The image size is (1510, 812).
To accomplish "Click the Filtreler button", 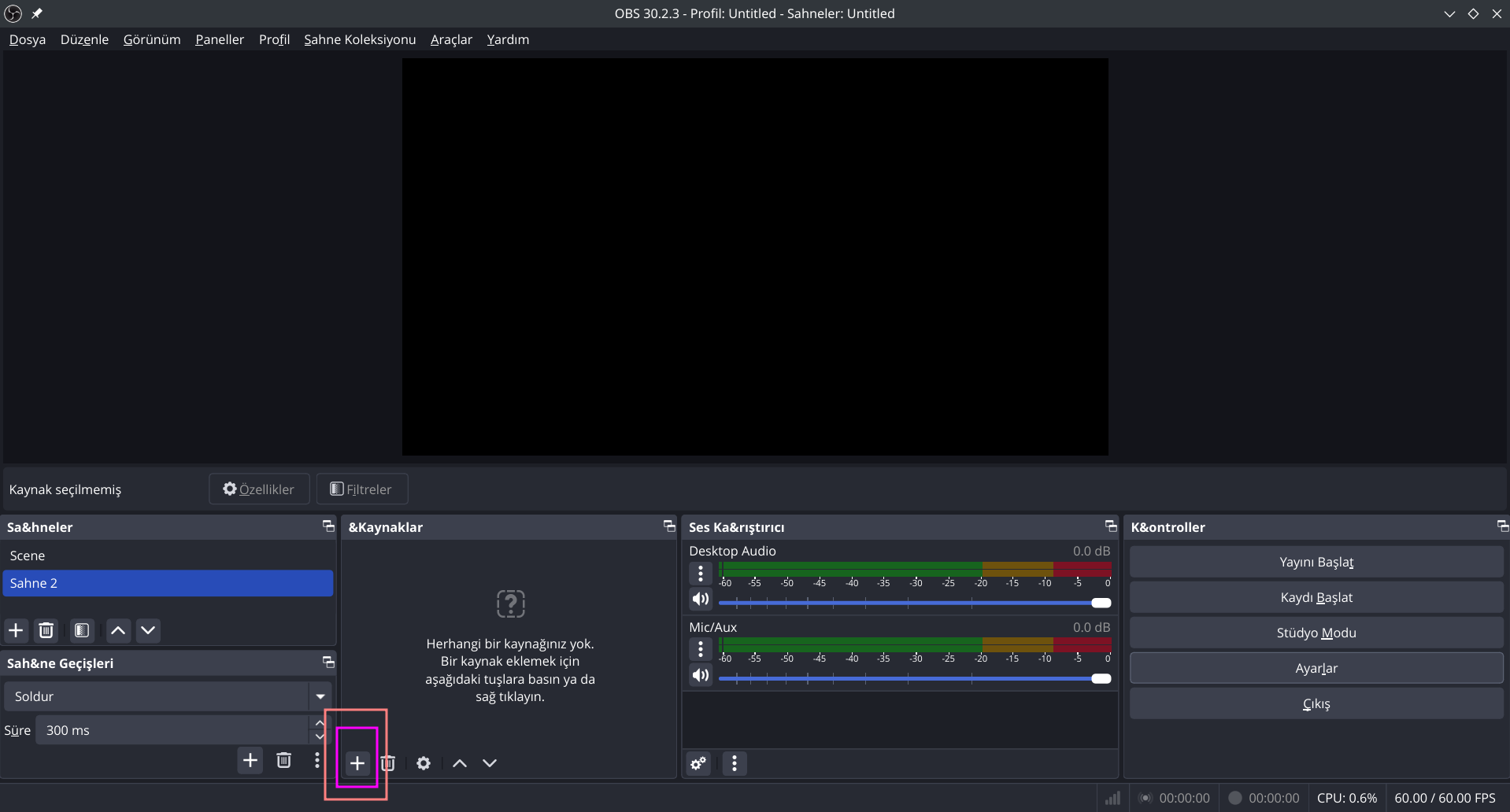I will (362, 489).
